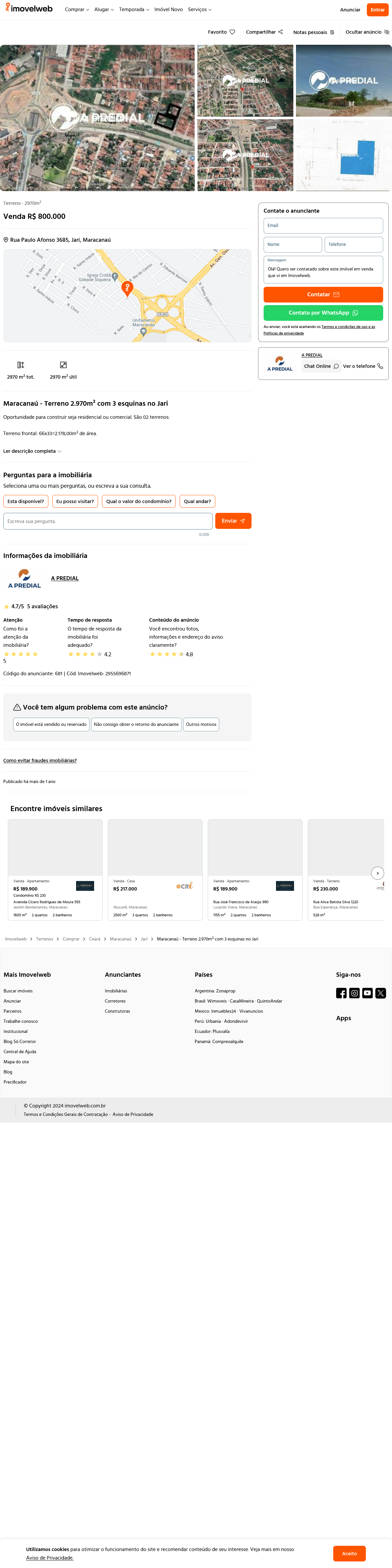392x1568 pixels.
Task: Select the 'Eu posso visitar?' question chip
Action: (x=75, y=501)
